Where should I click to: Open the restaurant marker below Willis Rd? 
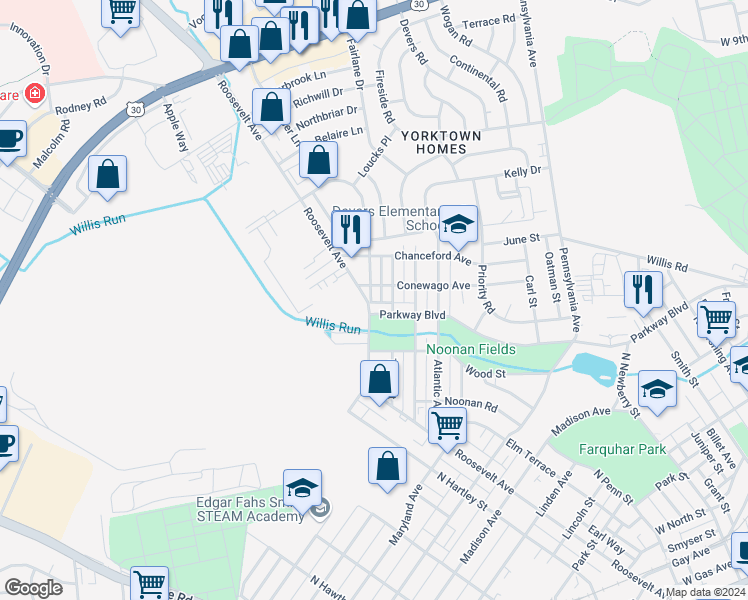click(644, 291)
